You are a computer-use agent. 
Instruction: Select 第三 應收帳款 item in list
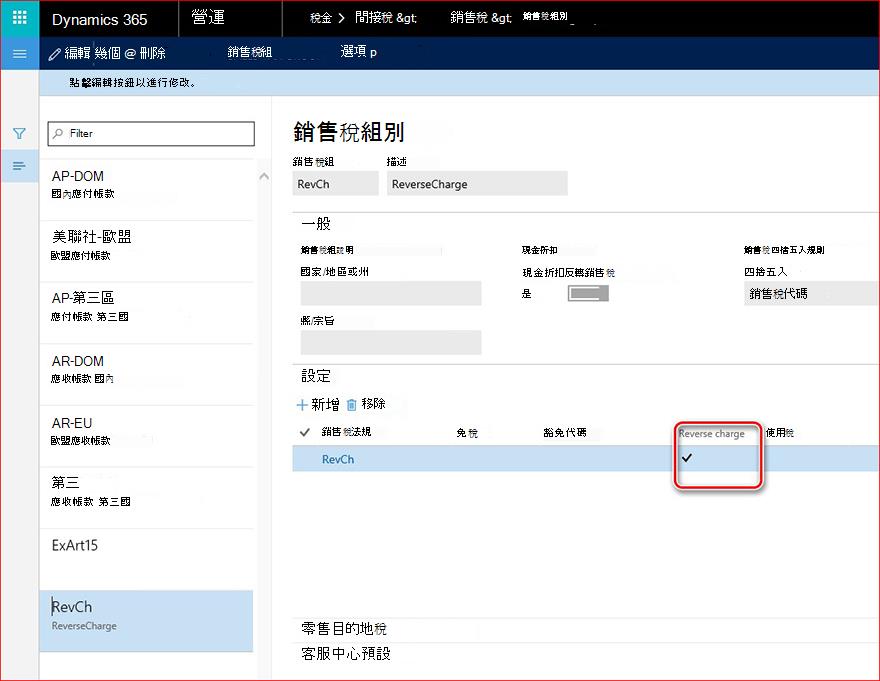(146, 497)
